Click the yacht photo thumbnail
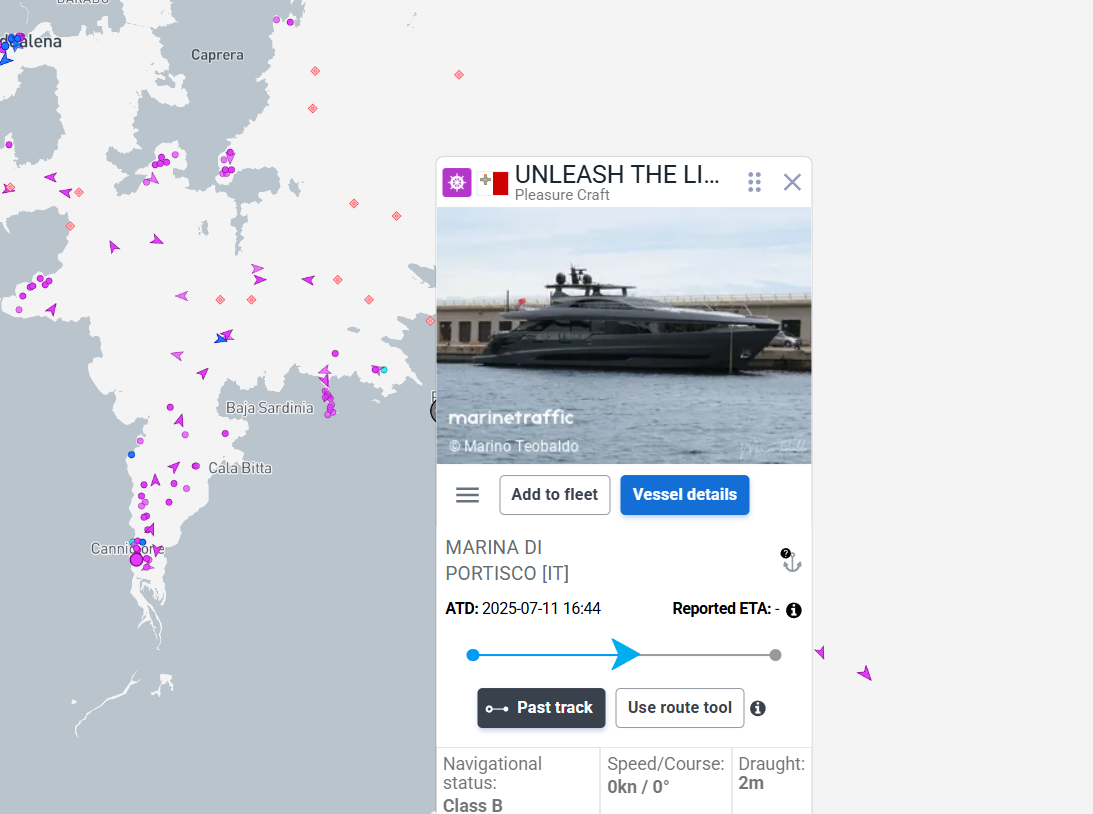This screenshot has height=814, width=1093. point(624,335)
